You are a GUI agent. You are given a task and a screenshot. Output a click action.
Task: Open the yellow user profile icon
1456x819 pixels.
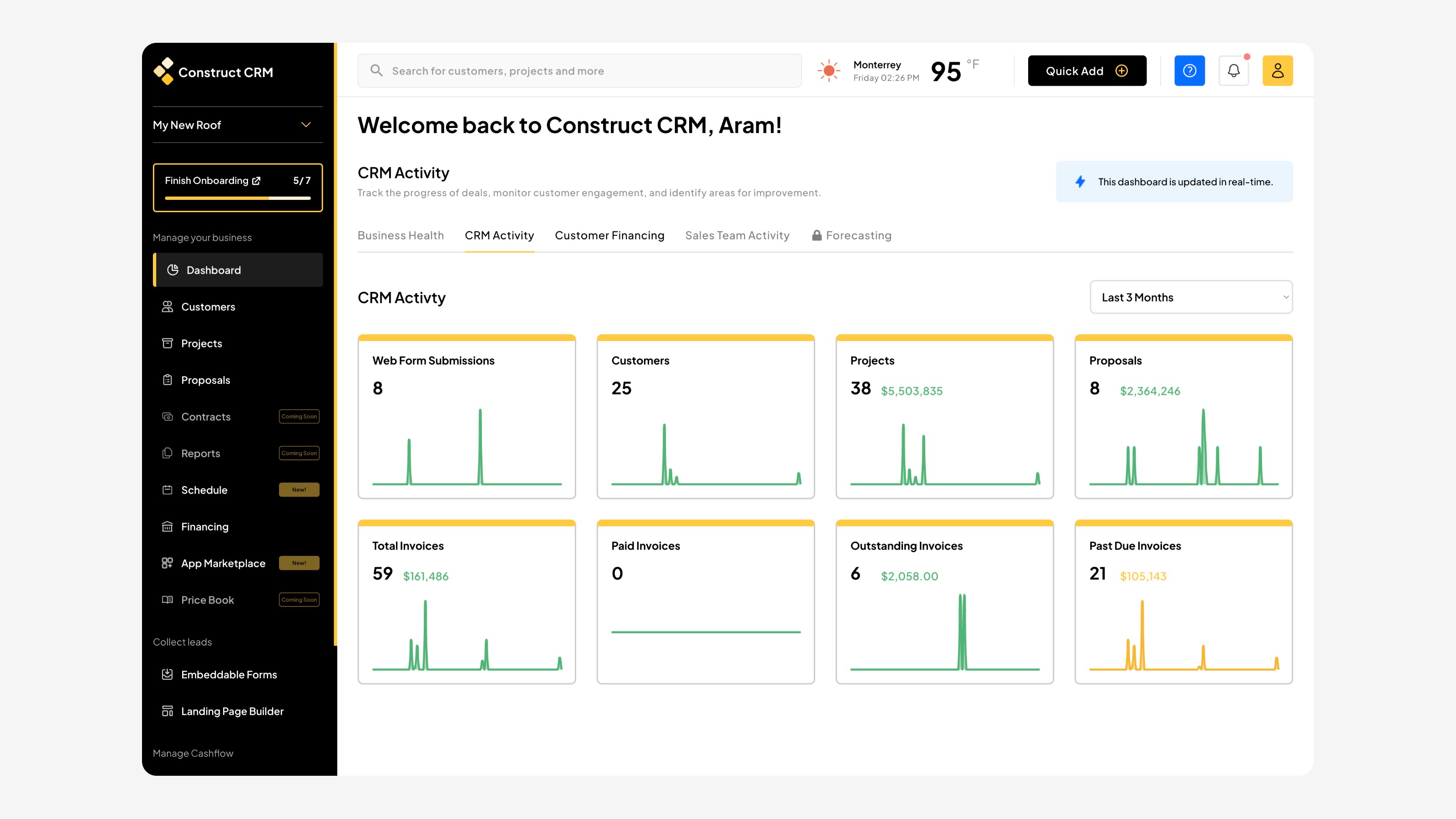[x=1278, y=71]
